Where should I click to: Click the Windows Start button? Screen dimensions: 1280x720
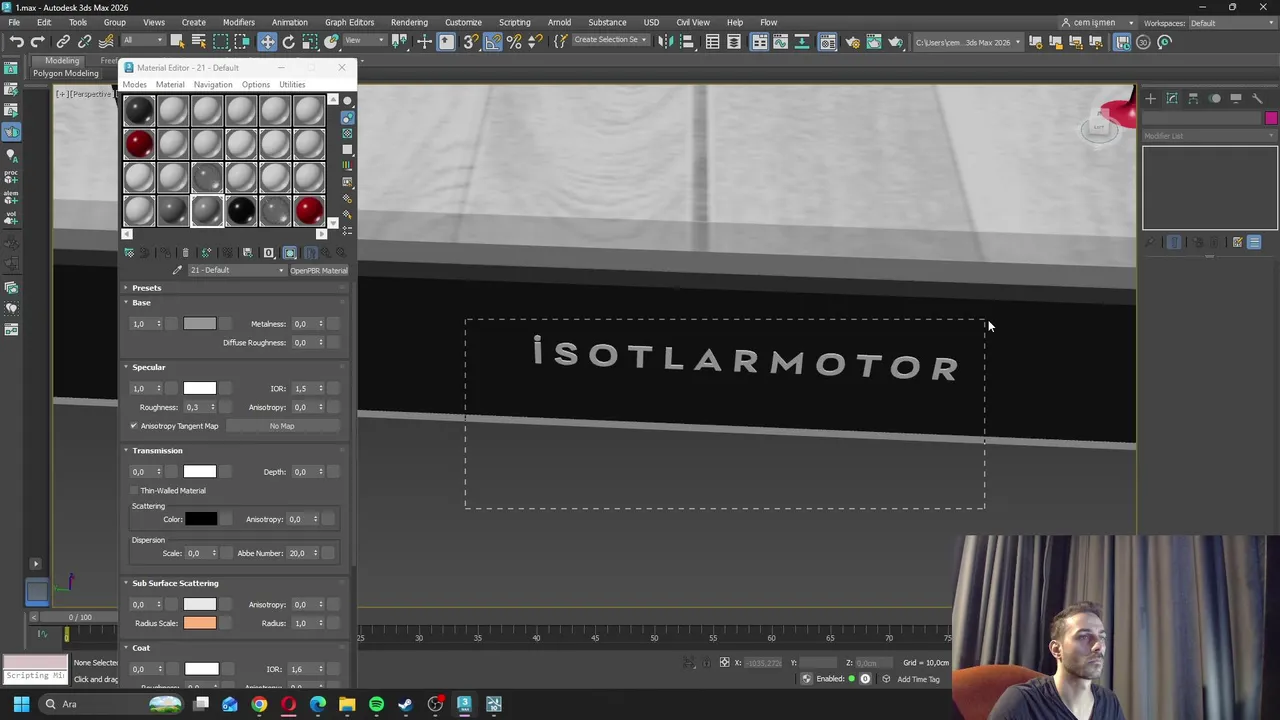[21, 704]
